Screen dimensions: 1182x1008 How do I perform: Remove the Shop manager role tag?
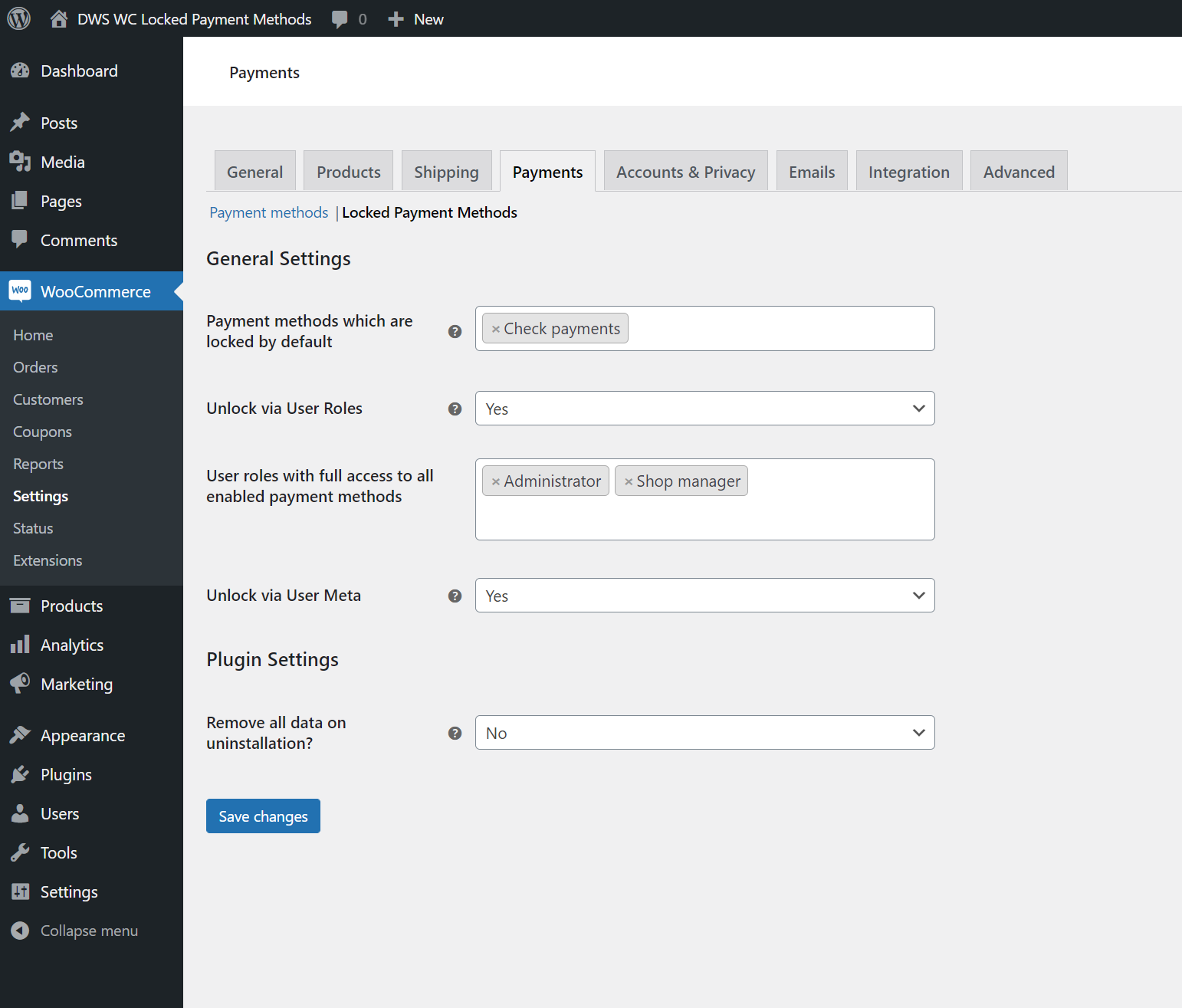(x=629, y=481)
